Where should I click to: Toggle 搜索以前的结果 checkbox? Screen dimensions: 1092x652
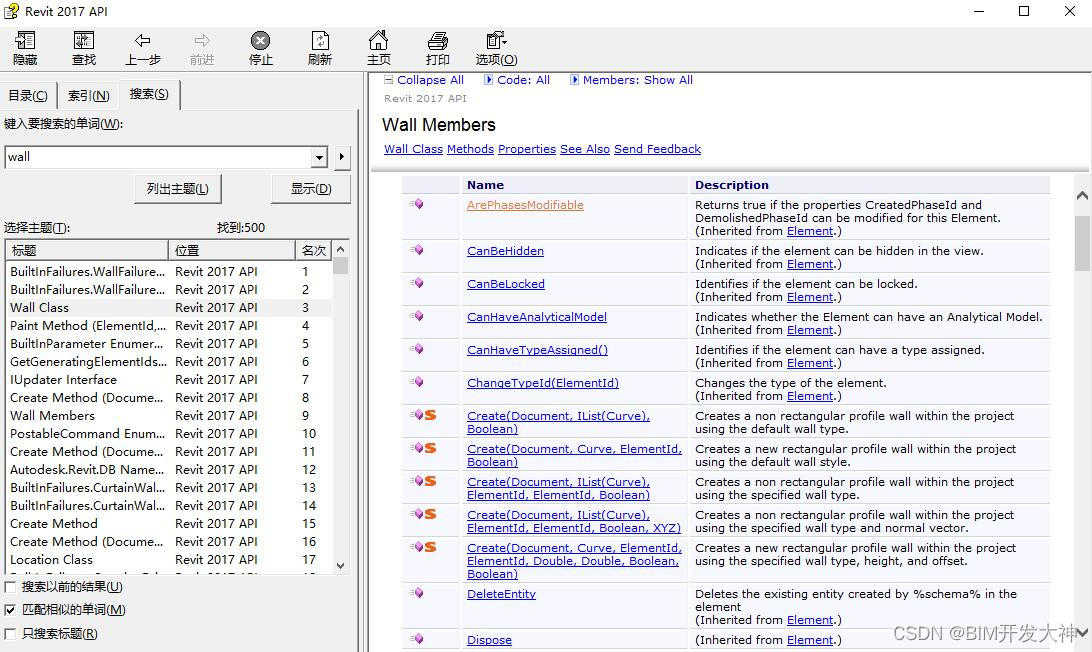tap(10, 587)
